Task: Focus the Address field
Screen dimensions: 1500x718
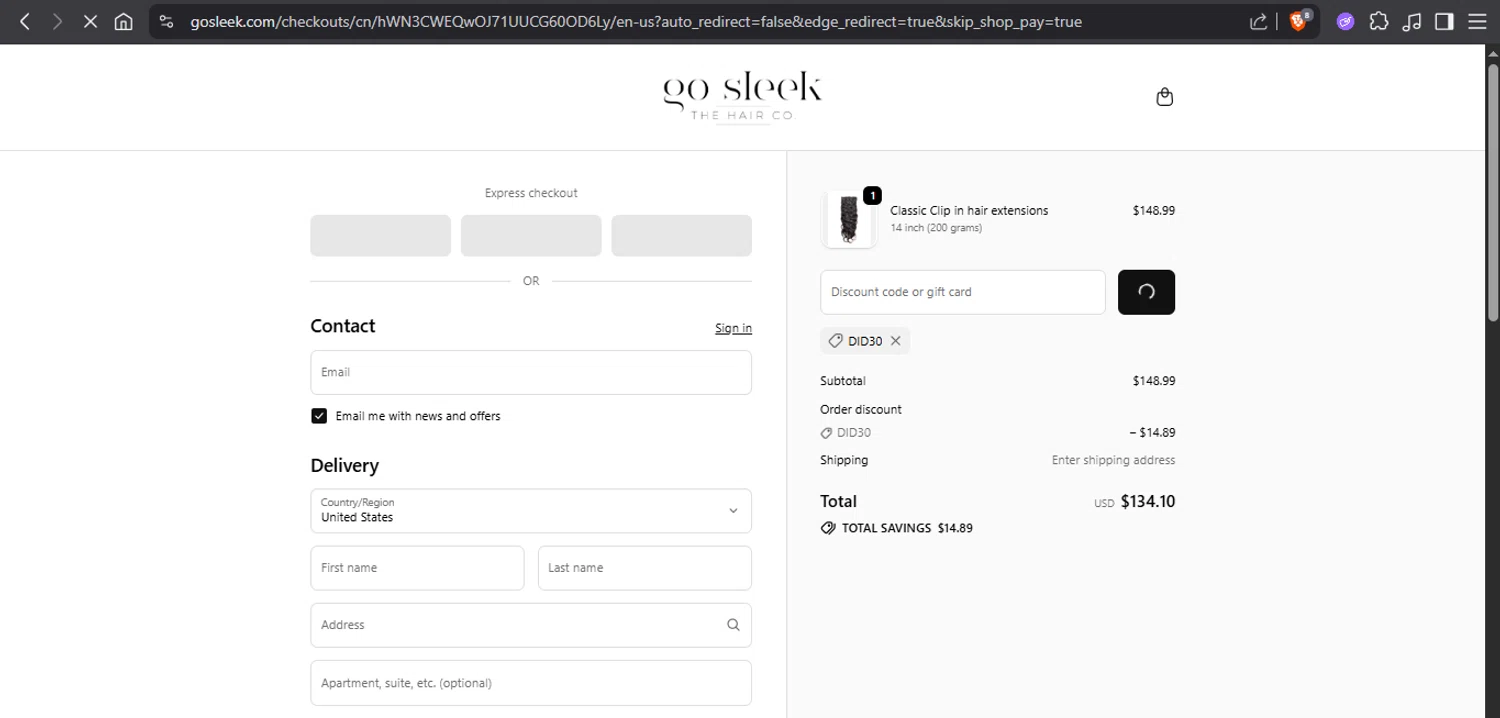Action: tap(531, 625)
